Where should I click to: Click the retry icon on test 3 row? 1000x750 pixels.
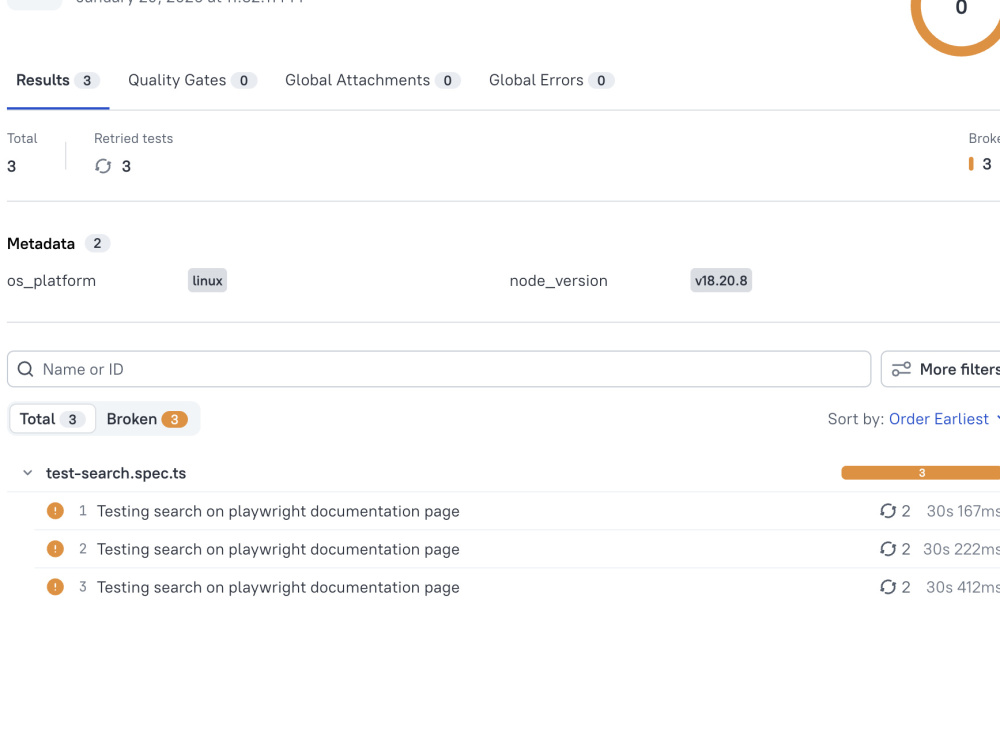[x=888, y=587]
